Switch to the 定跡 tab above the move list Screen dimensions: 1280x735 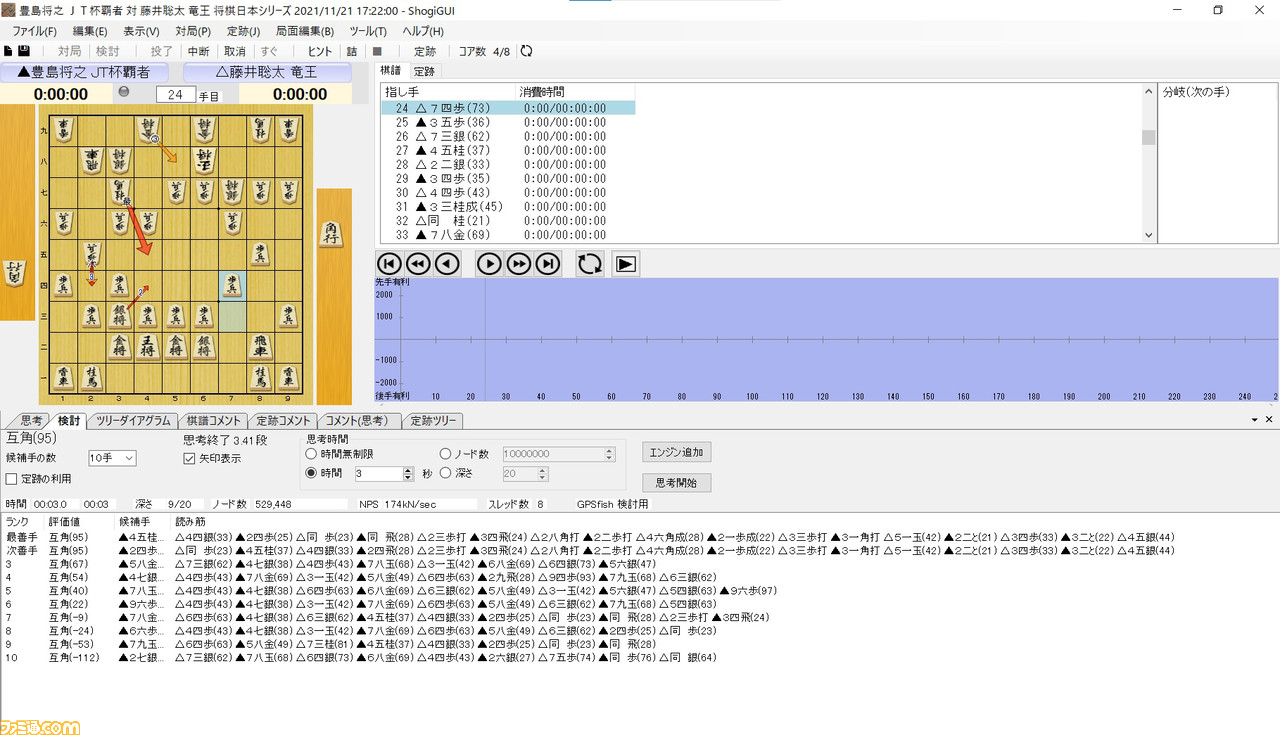[x=424, y=71]
